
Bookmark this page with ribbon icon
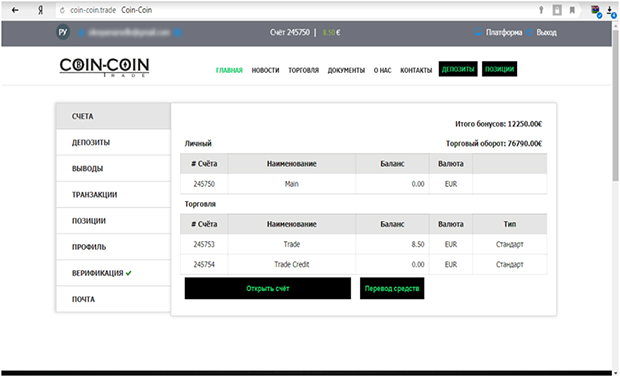tap(572, 10)
